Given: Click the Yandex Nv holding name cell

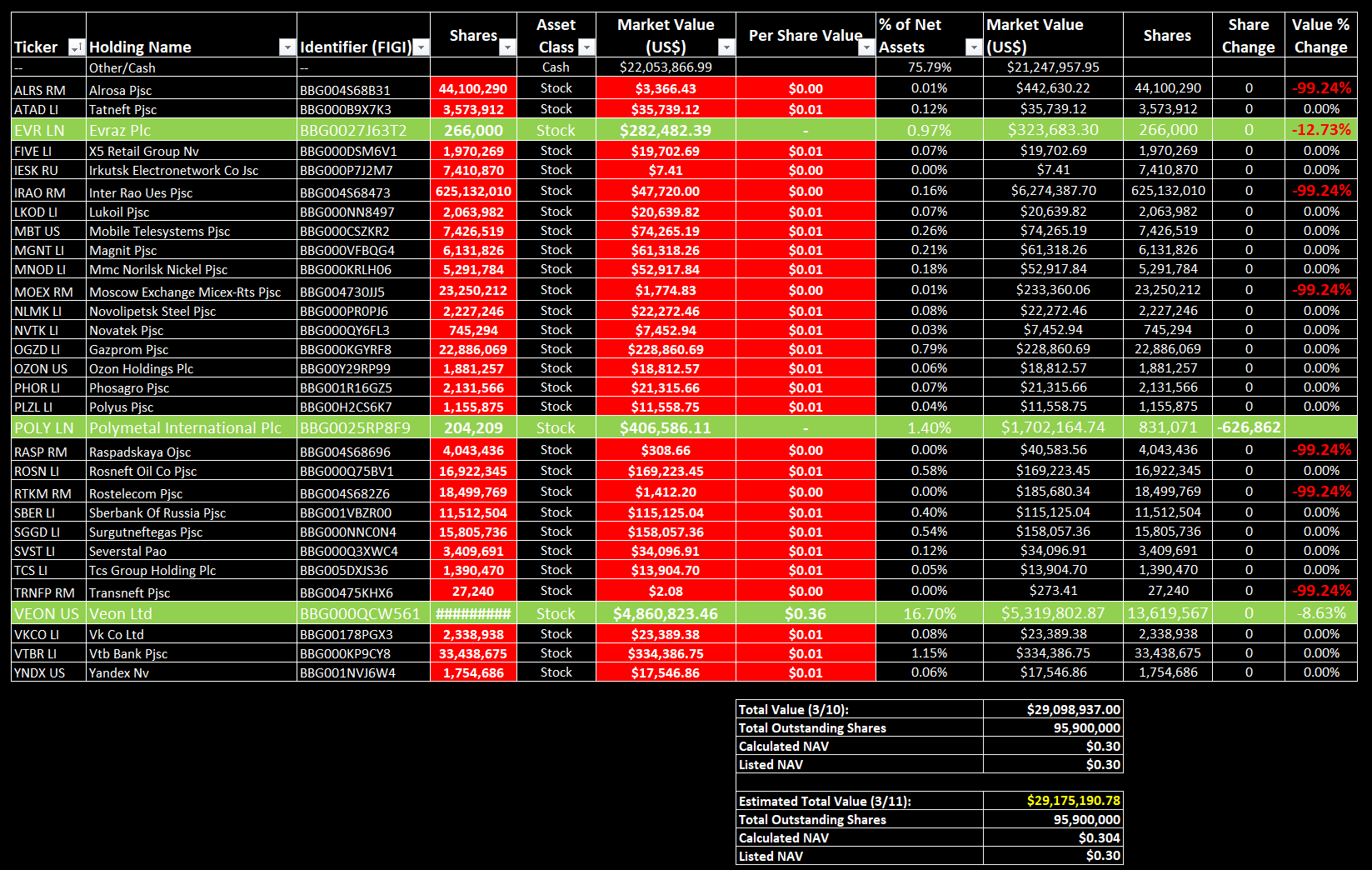Looking at the screenshot, I should click(192, 672).
